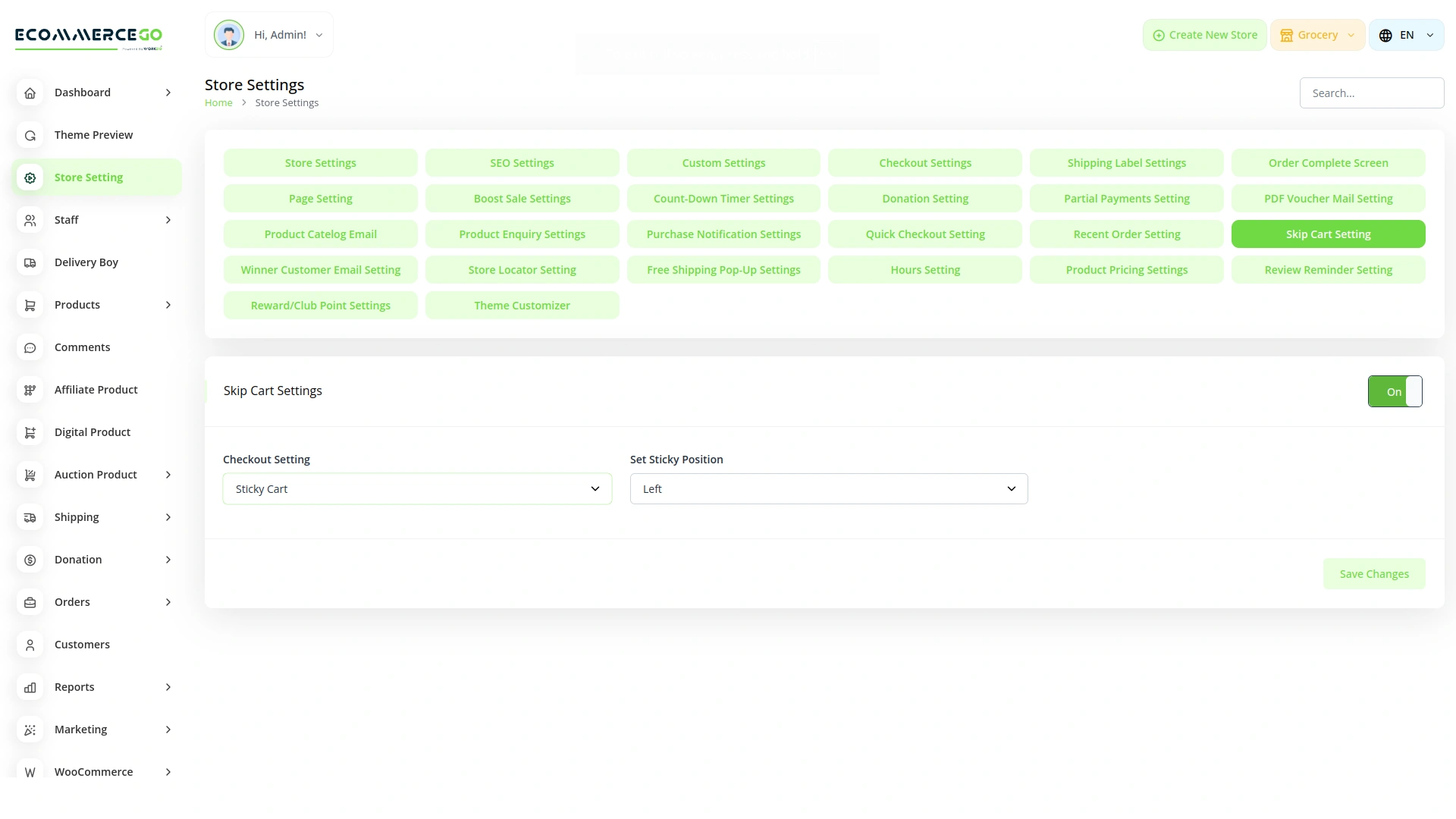1456x819 pixels.
Task: Click the Create New Store button
Action: coord(1204,35)
